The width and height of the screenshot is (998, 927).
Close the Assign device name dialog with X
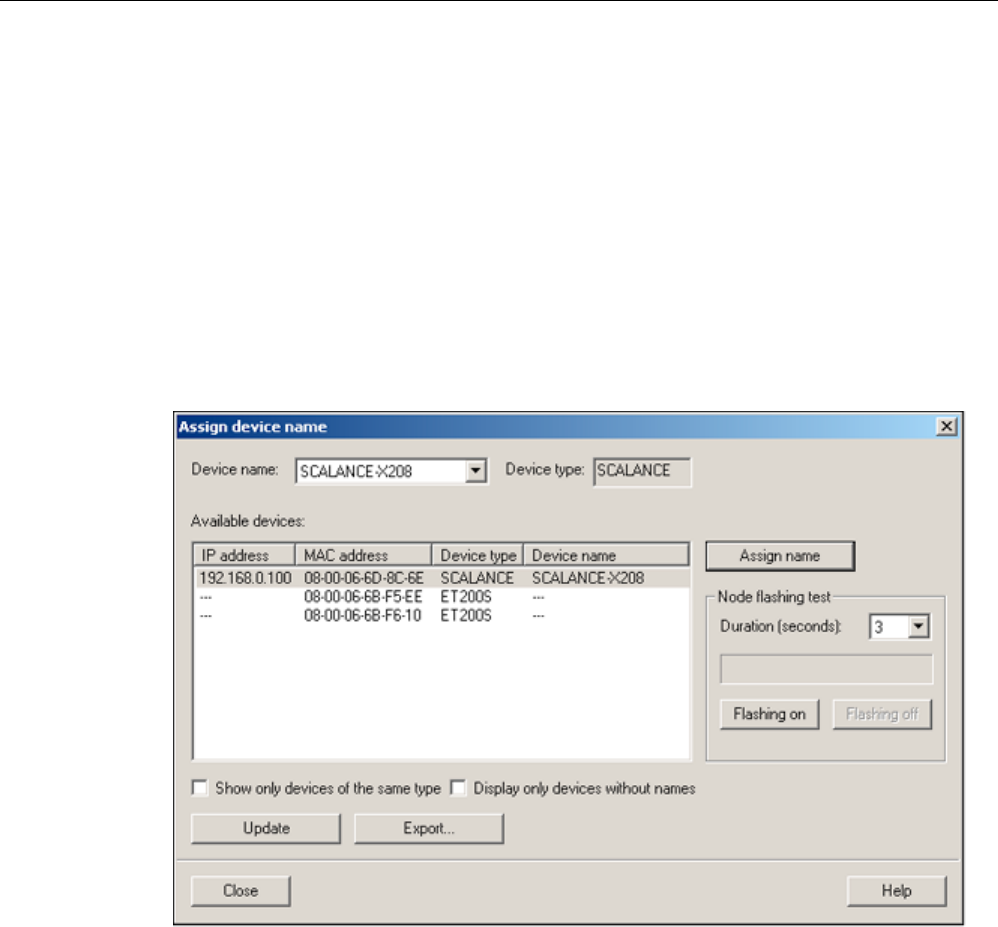click(x=946, y=426)
